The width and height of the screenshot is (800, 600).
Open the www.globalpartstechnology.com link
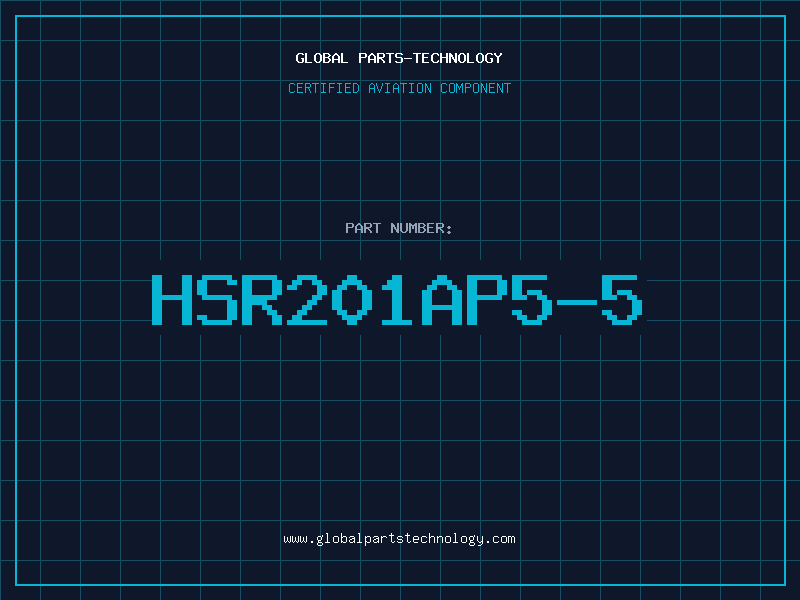399,539
